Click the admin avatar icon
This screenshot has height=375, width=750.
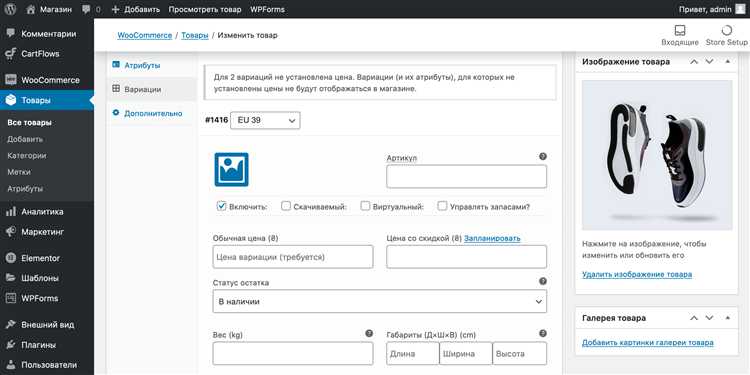[x=740, y=9]
